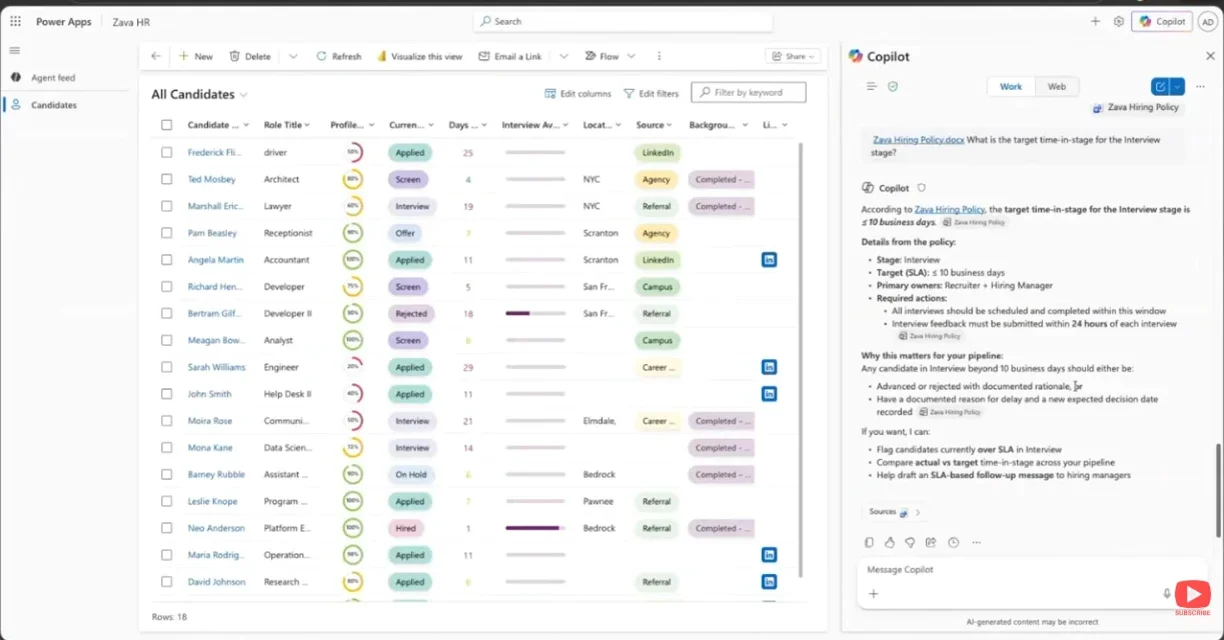Toggle the left navigation hamburger menu
The width and height of the screenshot is (1224, 640).
tap(15, 50)
